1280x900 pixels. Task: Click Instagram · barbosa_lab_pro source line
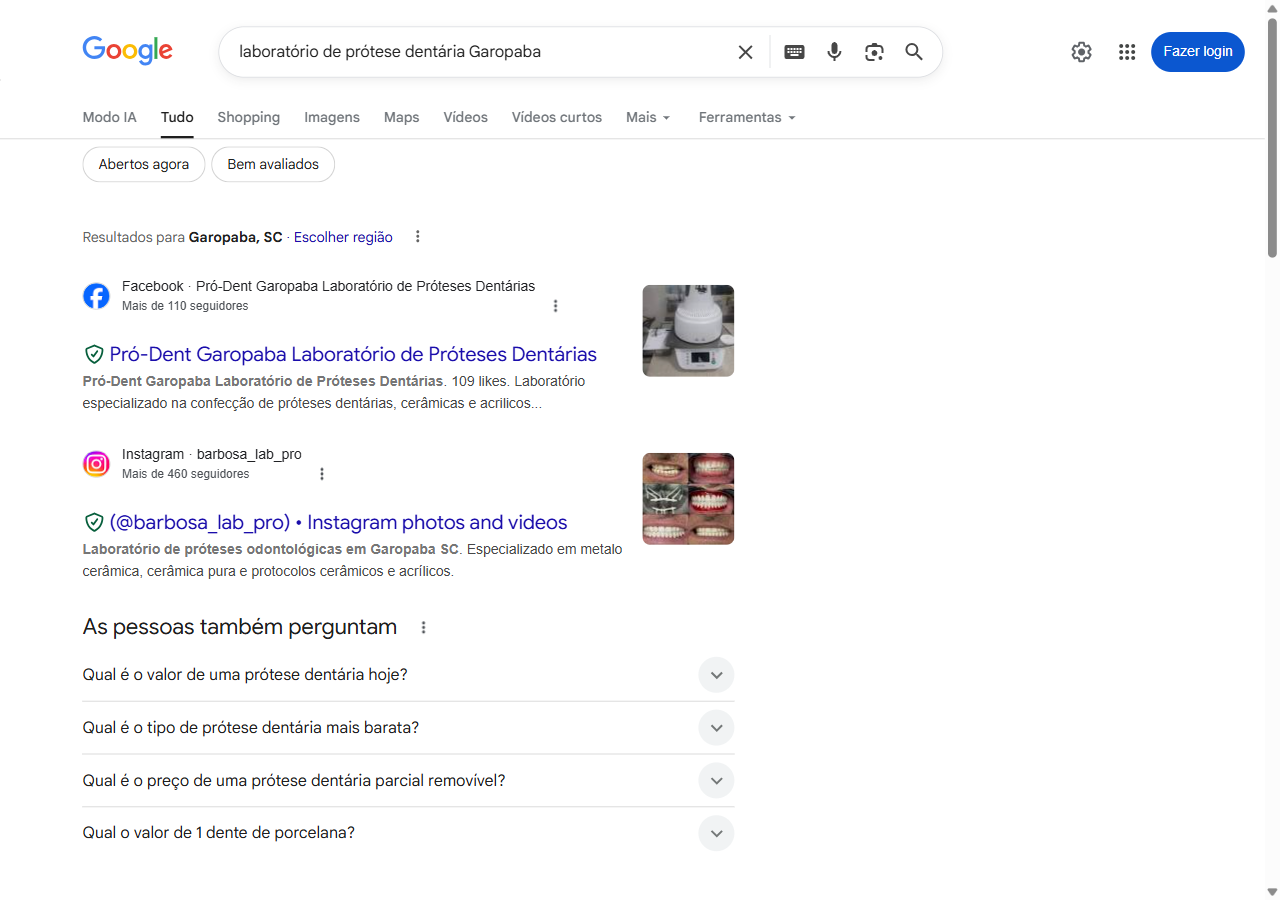click(211, 454)
